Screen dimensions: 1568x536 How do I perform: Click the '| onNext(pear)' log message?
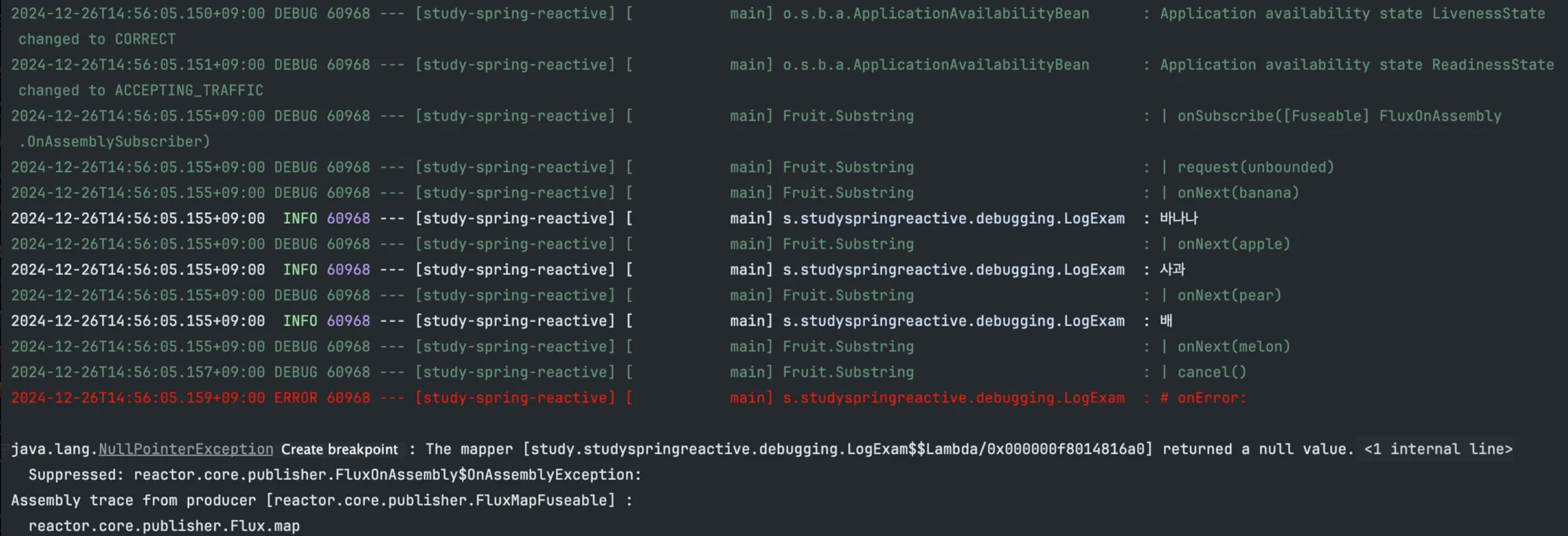(1221, 295)
